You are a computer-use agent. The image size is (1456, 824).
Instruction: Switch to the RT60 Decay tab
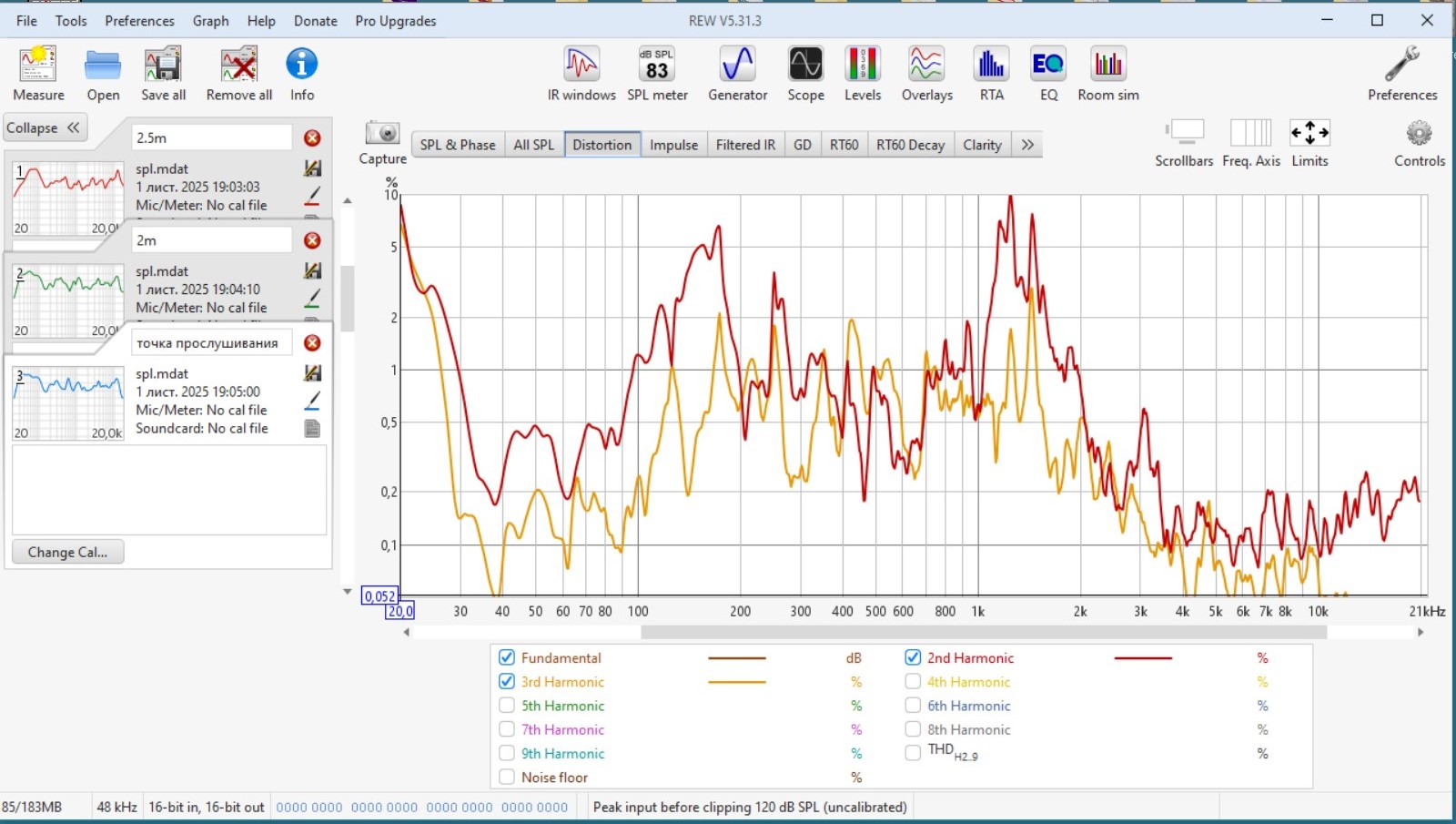point(910,145)
